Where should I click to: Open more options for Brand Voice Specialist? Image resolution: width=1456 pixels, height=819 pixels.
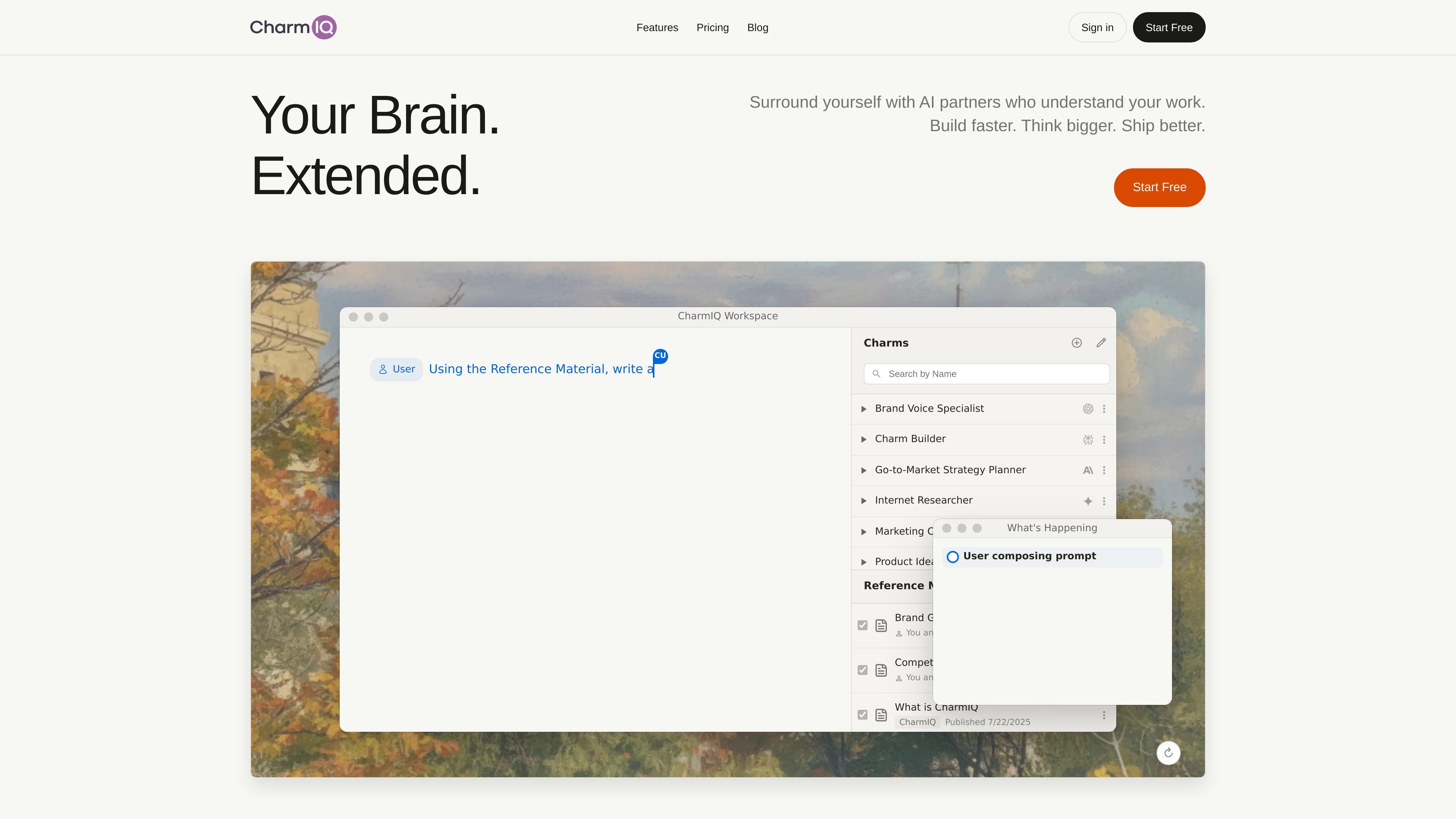click(x=1104, y=409)
